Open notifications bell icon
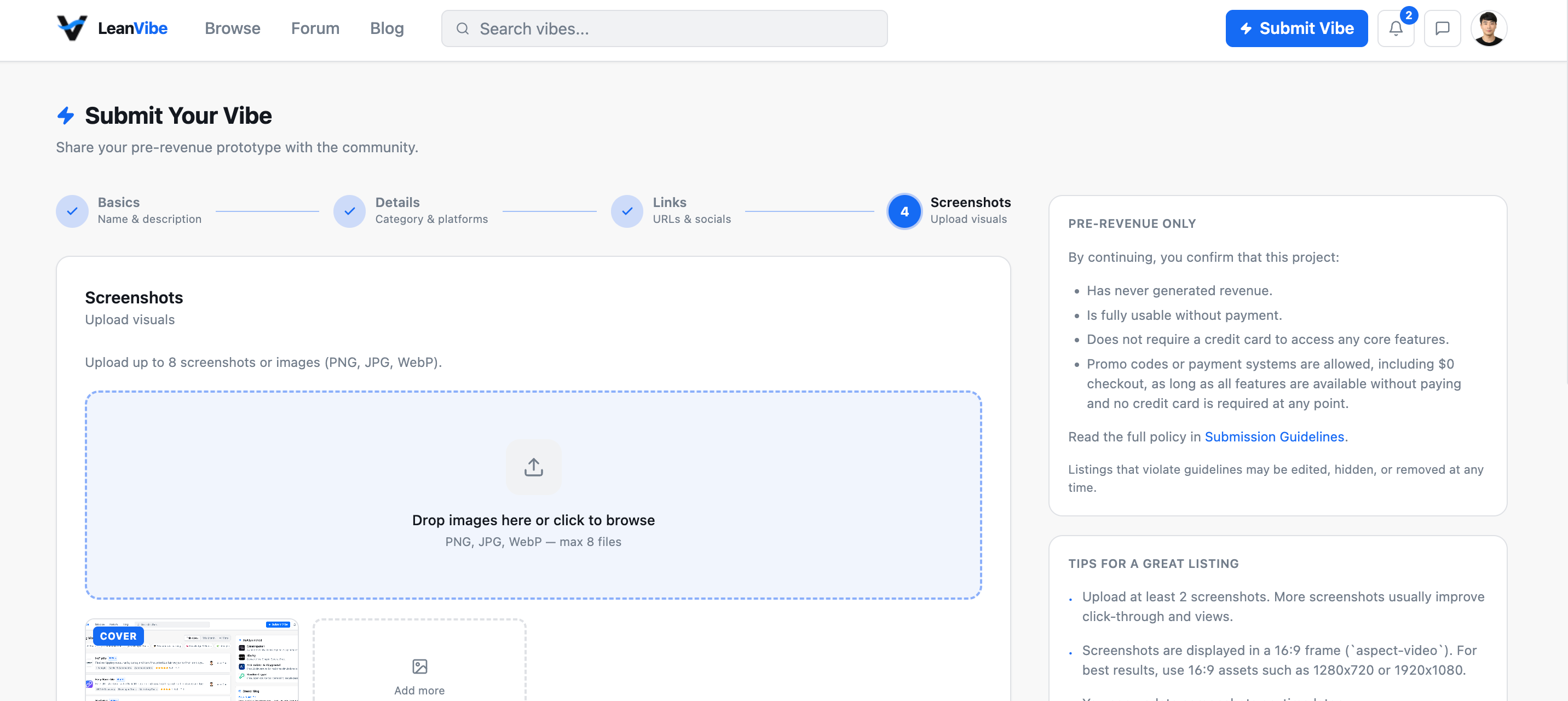 coord(1395,28)
